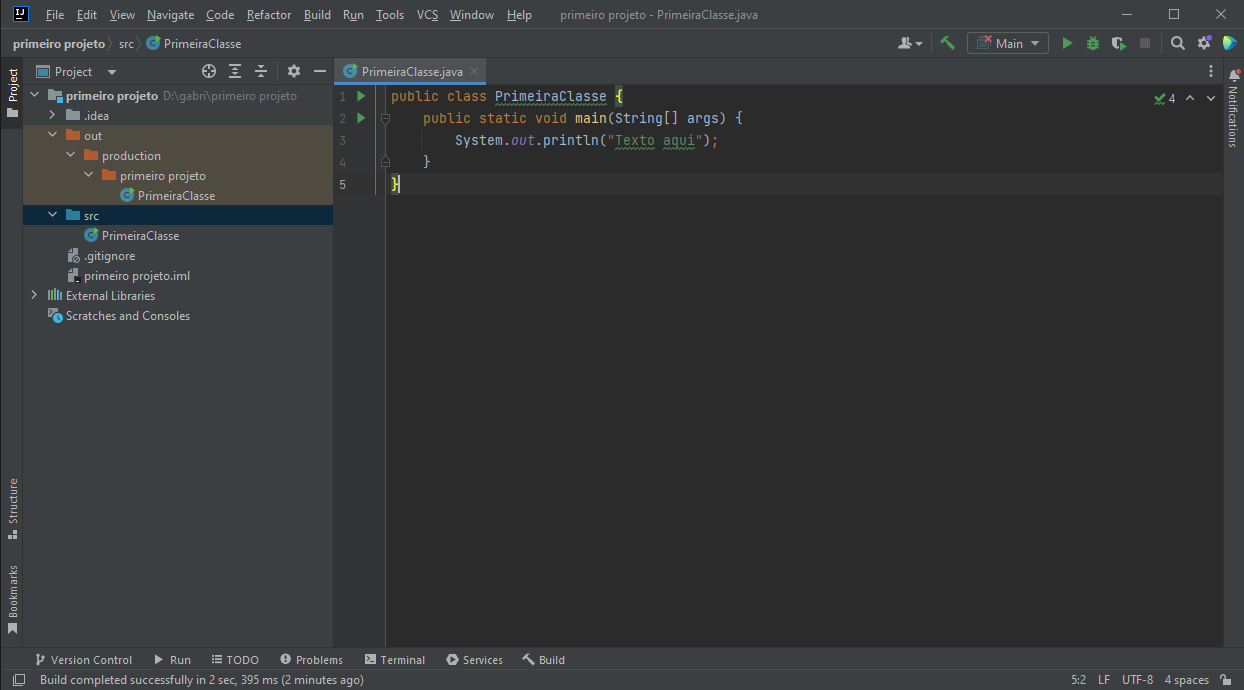Toggle code folding for main method on line 2
Viewport: 1244px width, 690px height.
pyautogui.click(x=385, y=118)
